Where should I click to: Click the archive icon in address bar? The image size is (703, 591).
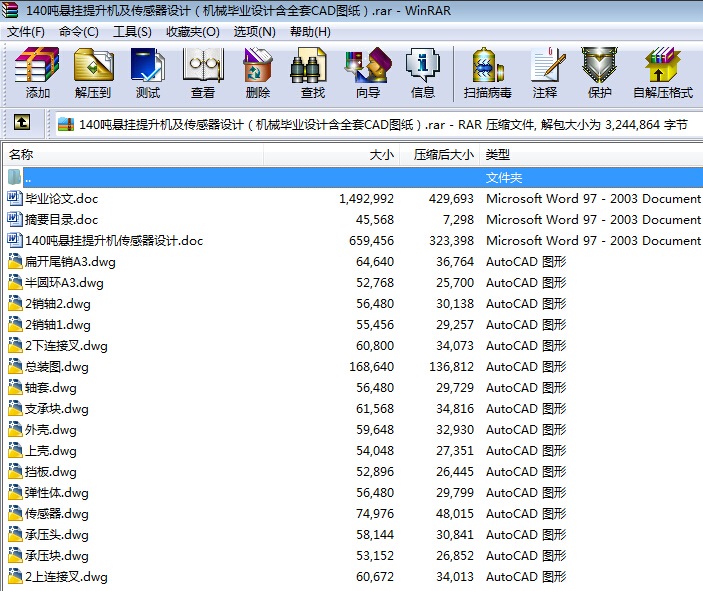tap(66, 124)
